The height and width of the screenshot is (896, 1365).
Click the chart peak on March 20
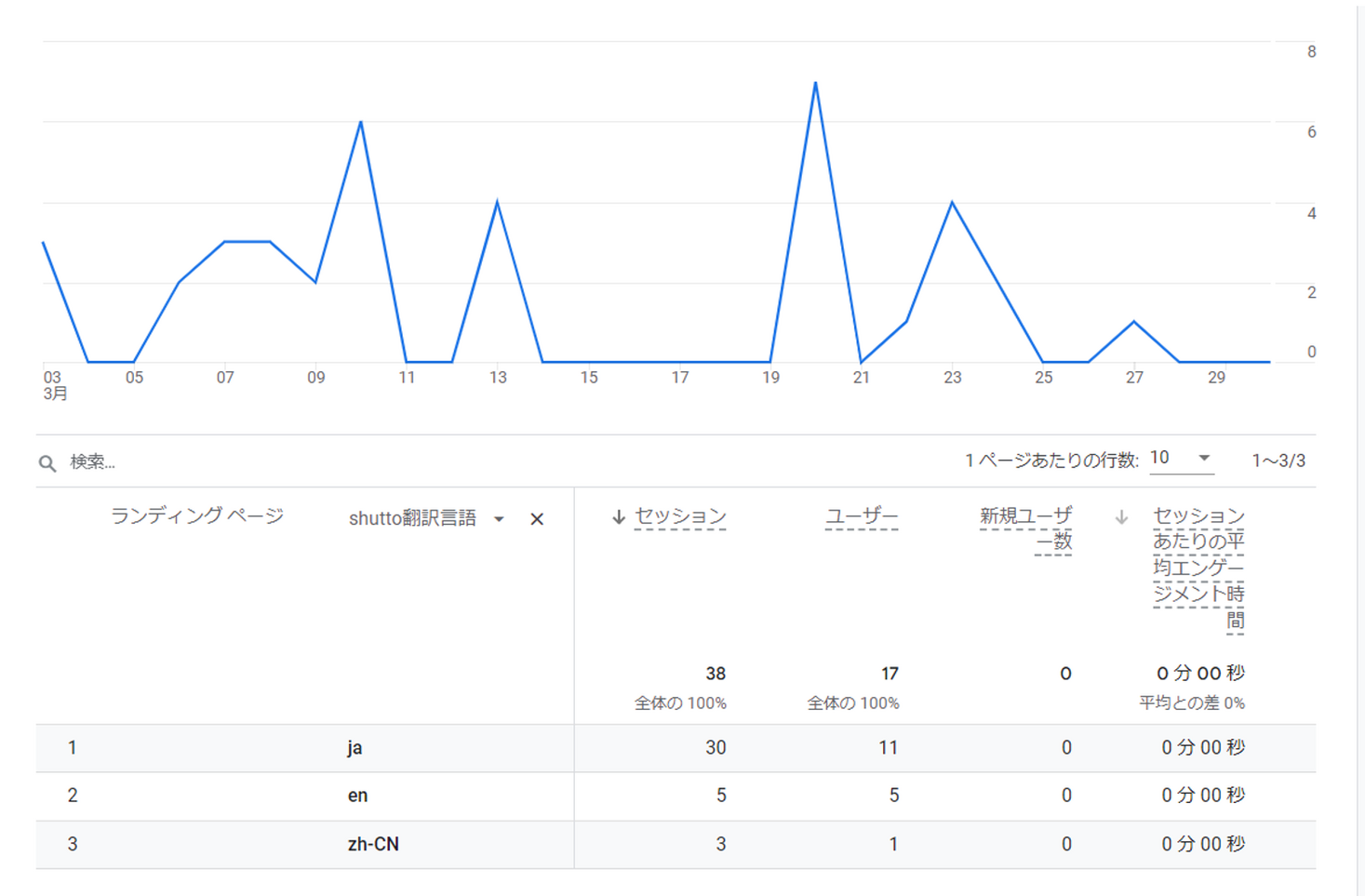click(815, 83)
